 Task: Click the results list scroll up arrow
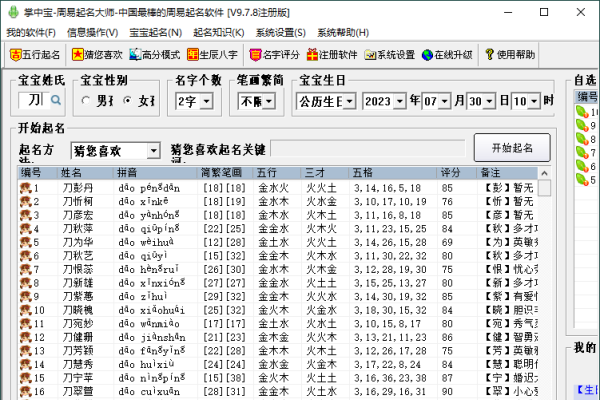coord(544,173)
